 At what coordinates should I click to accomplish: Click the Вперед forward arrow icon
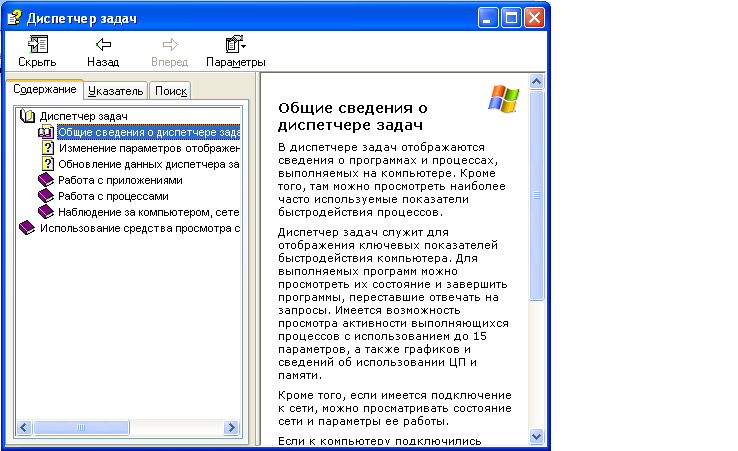coord(170,45)
